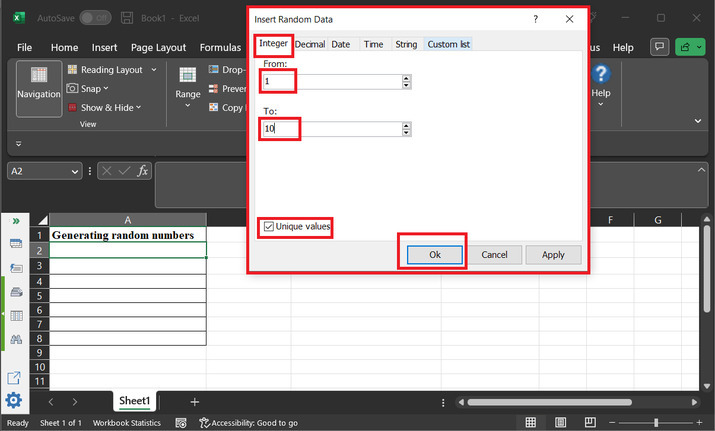Toggle the Unique values checkbox
Viewport: 715px width, 431px height.
point(268,227)
